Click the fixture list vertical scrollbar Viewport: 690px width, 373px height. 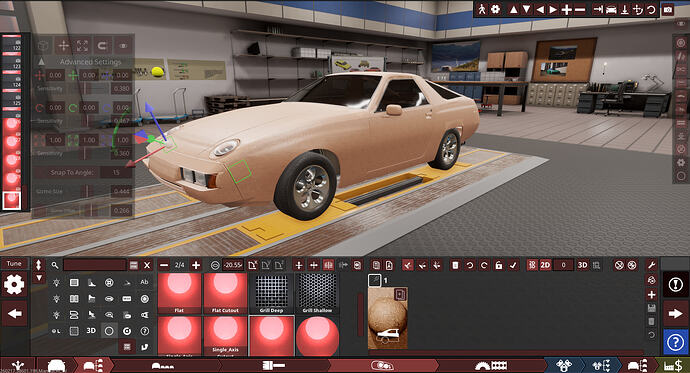(x=361, y=314)
